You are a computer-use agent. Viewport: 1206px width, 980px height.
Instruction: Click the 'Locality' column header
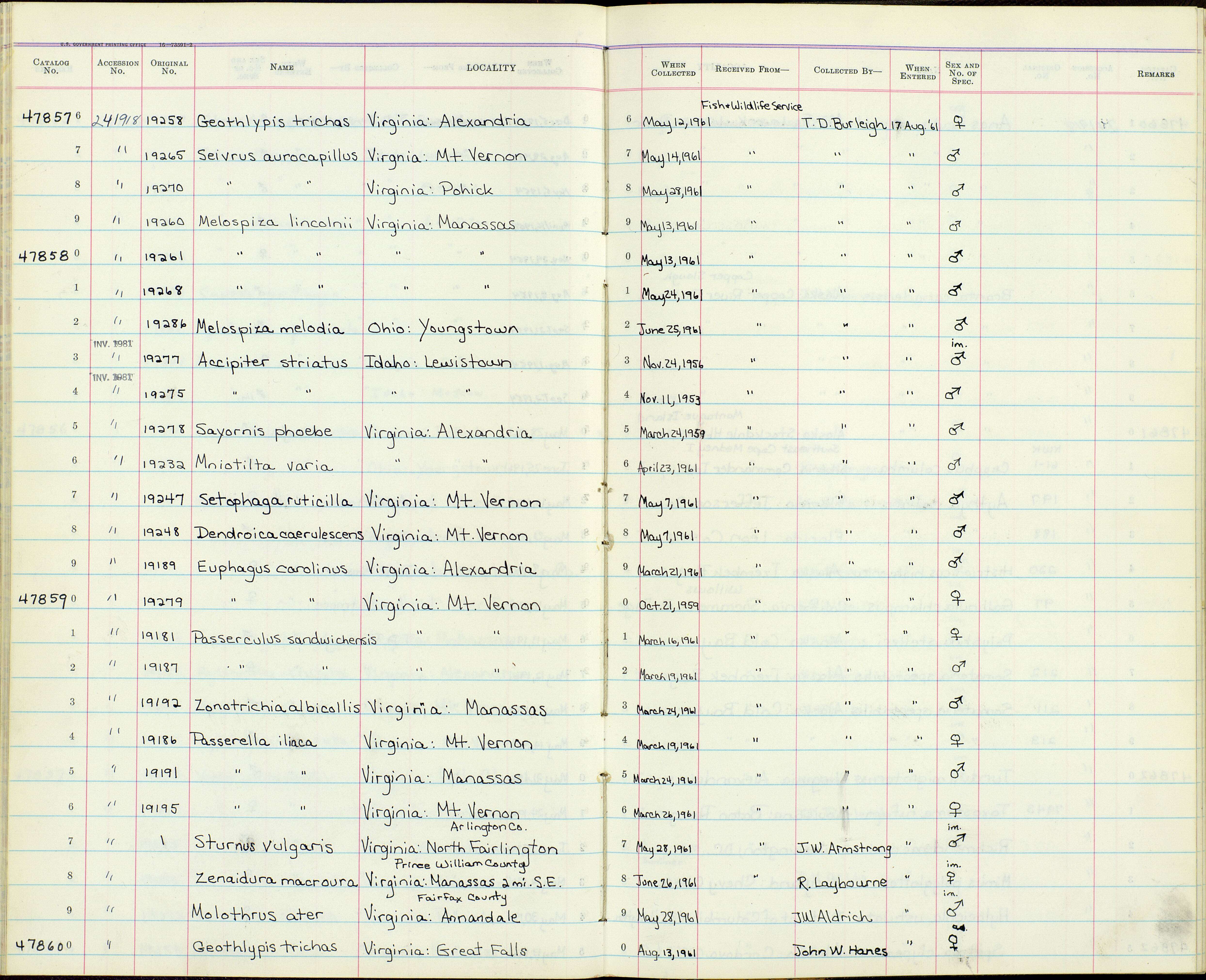(x=491, y=68)
